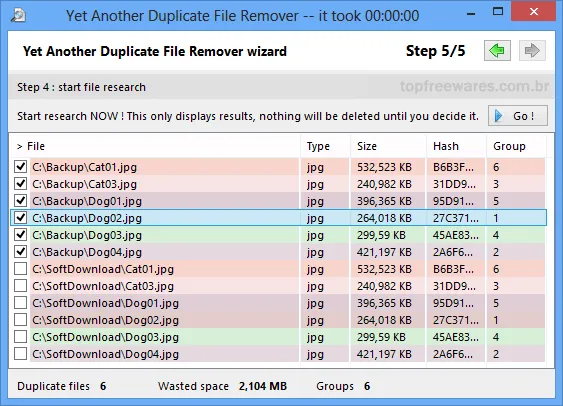Viewport: 563px width, 406px height.
Task: Select the C:\Backup\Dog02.jpg file name
Action: pyautogui.click(x=87, y=218)
